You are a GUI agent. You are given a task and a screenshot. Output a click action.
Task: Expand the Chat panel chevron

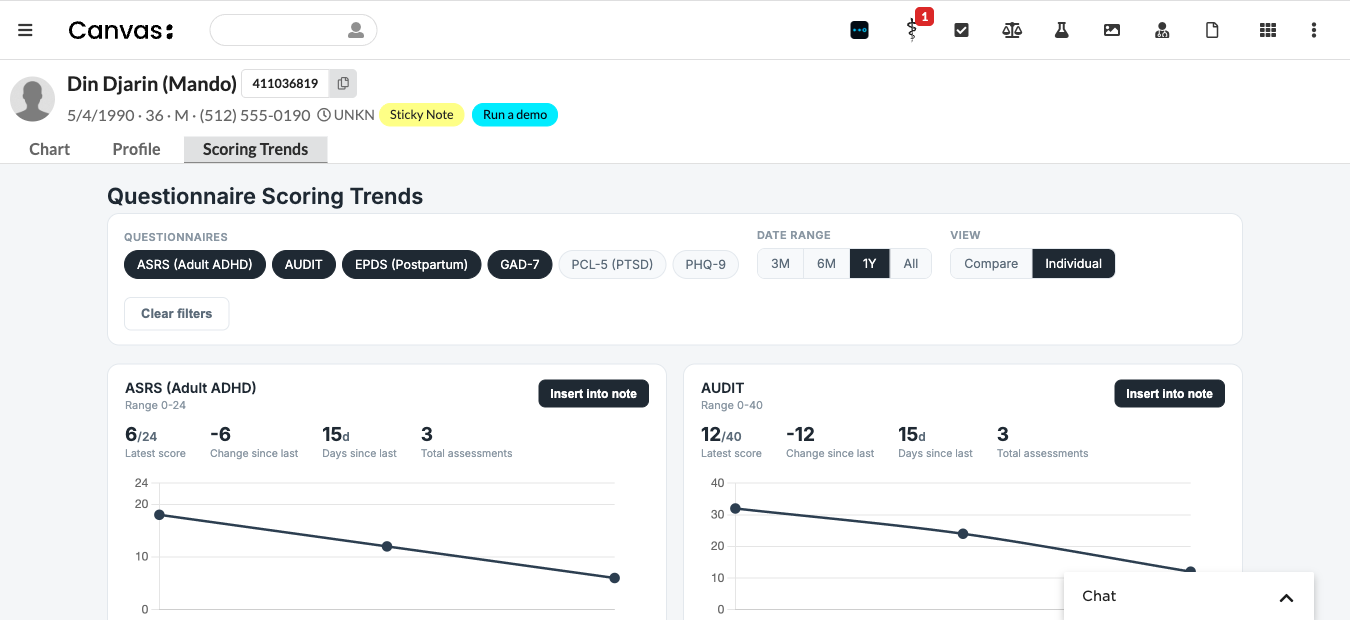(x=1287, y=598)
